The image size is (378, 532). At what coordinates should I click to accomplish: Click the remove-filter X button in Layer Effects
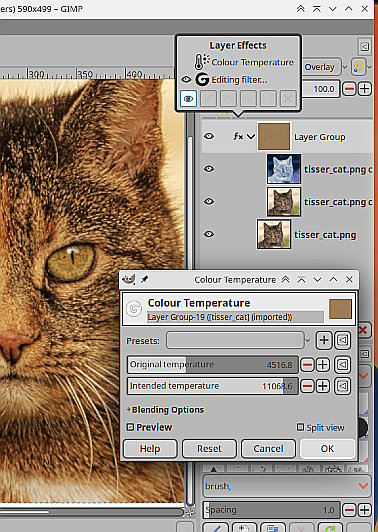pos(288,99)
